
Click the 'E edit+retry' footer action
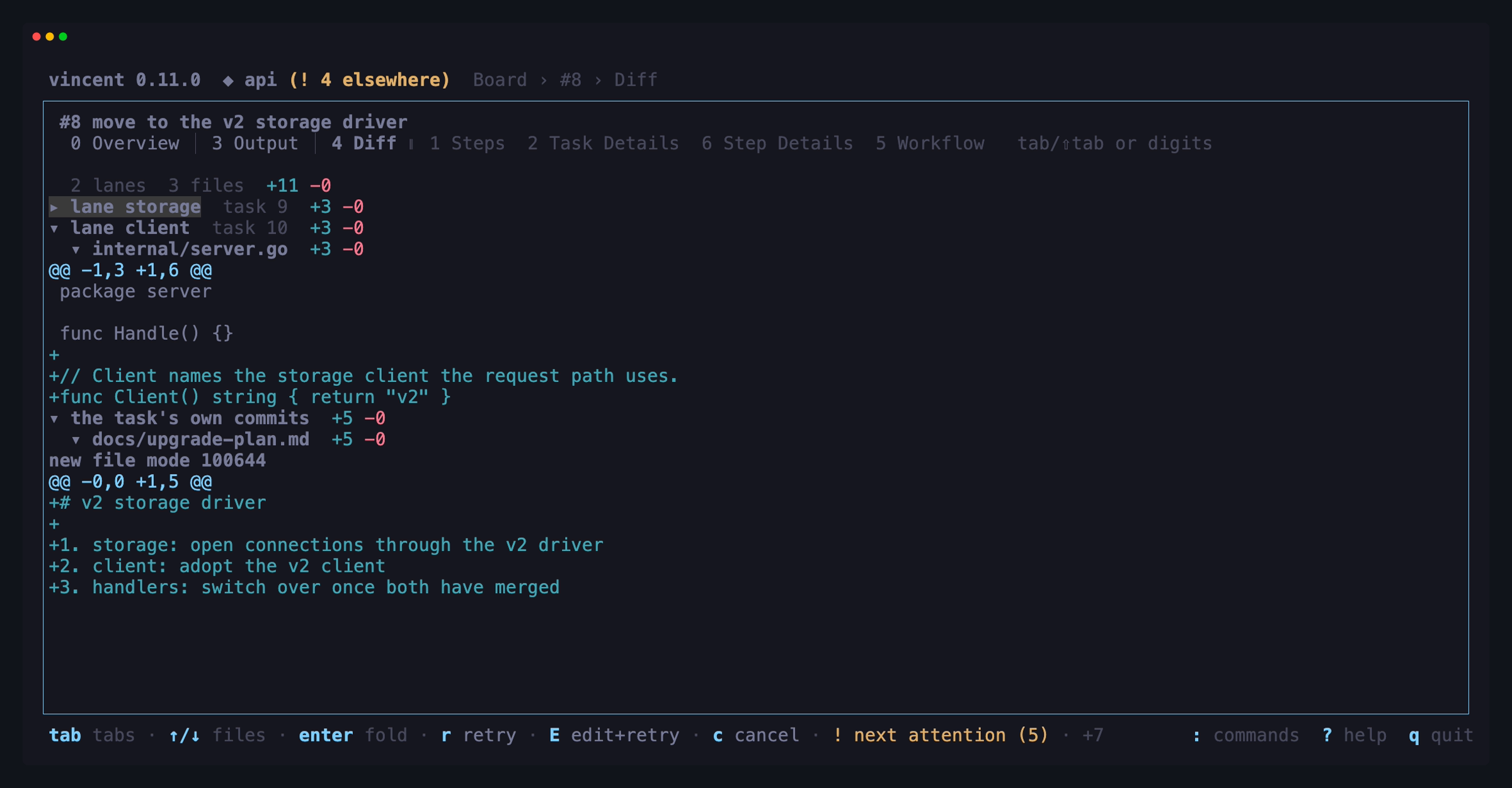pos(614,736)
